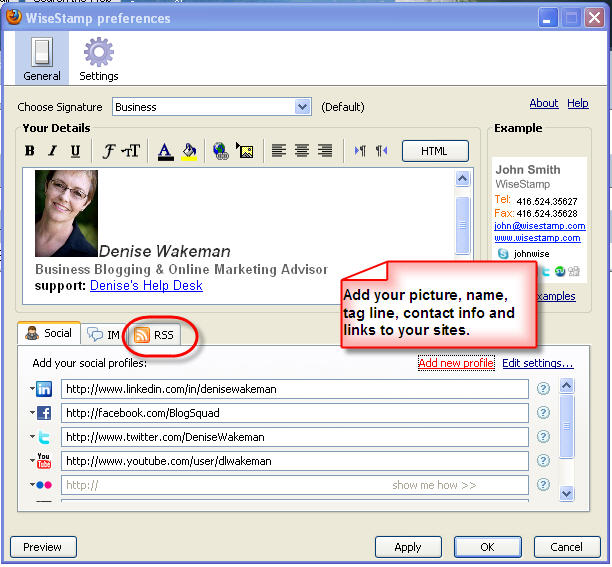Toggle bold formatting in the signature toolbar
Viewport: 612px width, 567px height.
29,151
